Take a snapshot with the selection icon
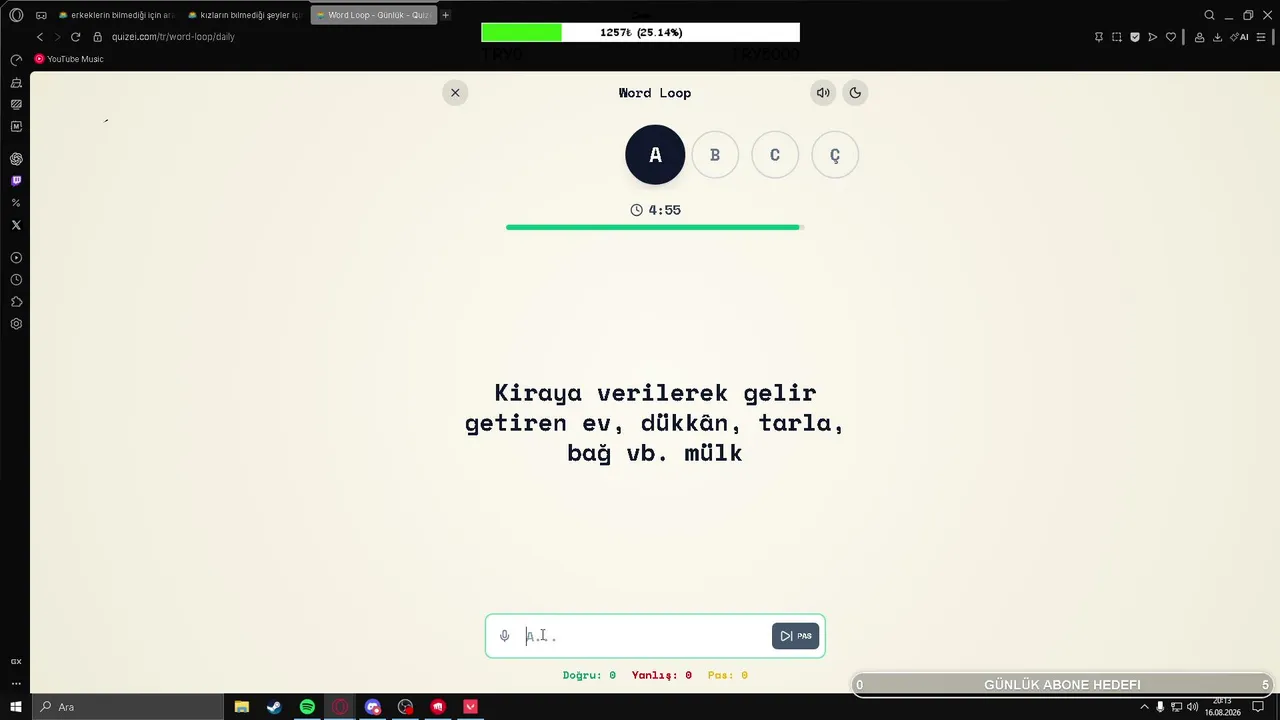 (x=1117, y=37)
